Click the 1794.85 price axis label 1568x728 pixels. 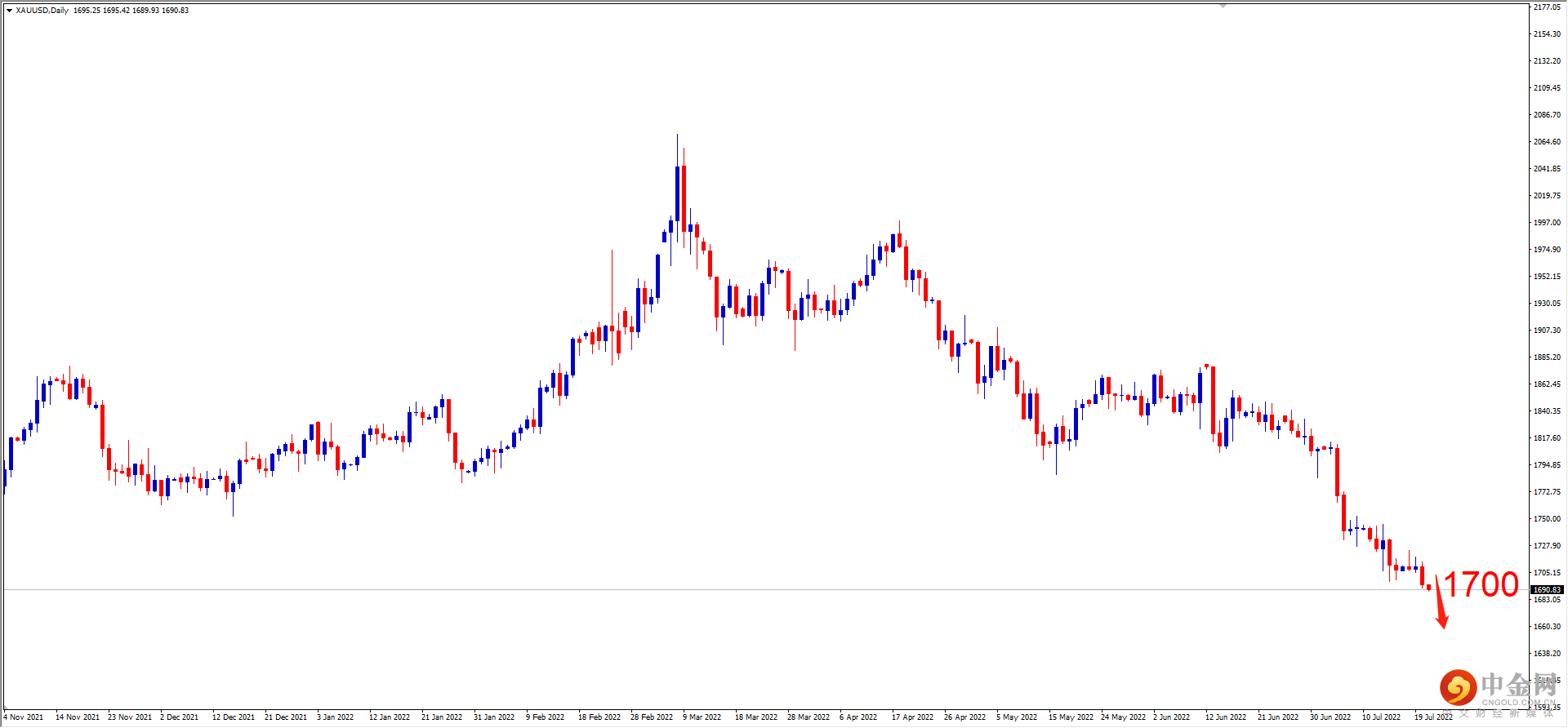tap(1547, 464)
